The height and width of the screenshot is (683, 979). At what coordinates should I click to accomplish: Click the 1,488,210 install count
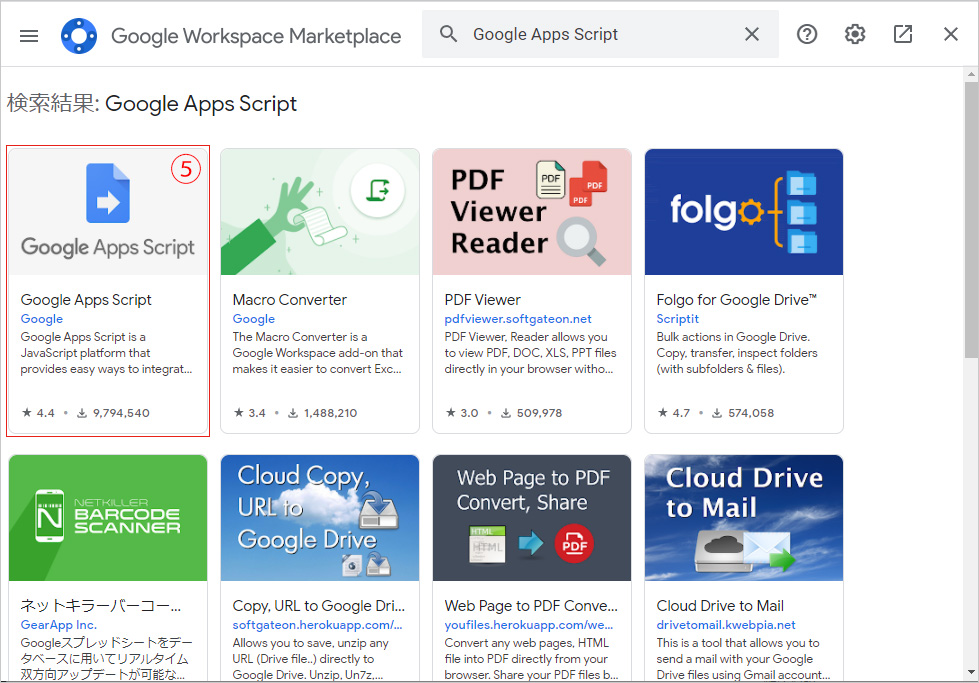click(323, 413)
